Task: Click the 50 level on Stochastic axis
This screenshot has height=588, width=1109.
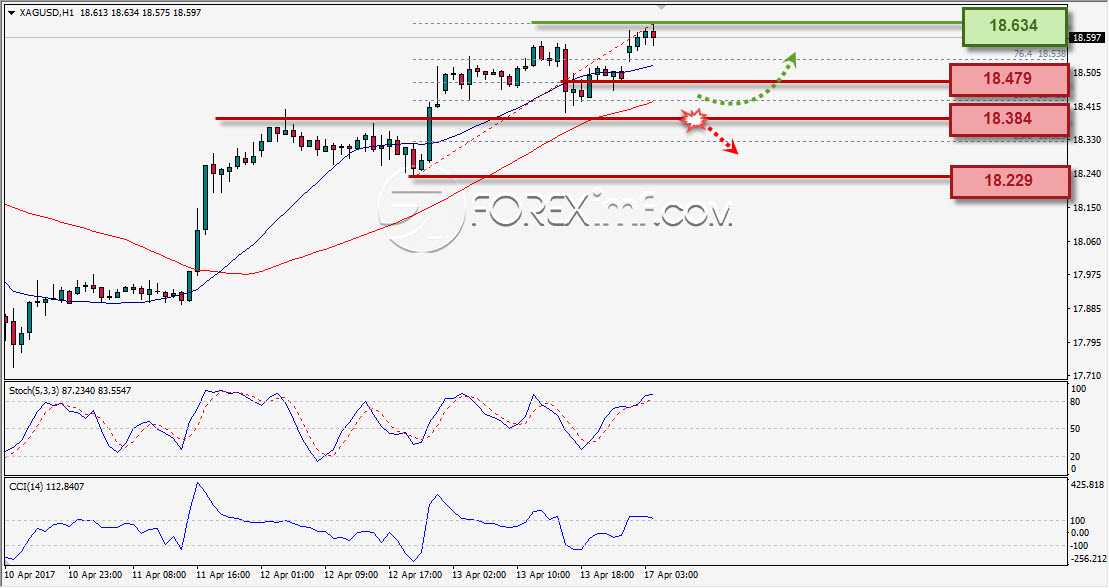Action: click(1075, 429)
